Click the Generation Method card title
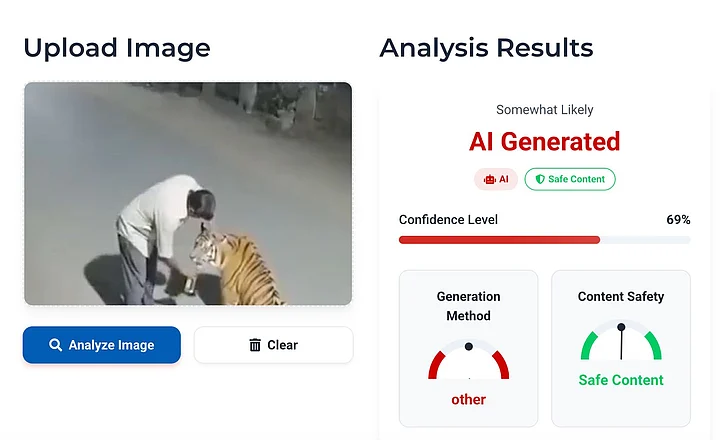 pos(468,306)
